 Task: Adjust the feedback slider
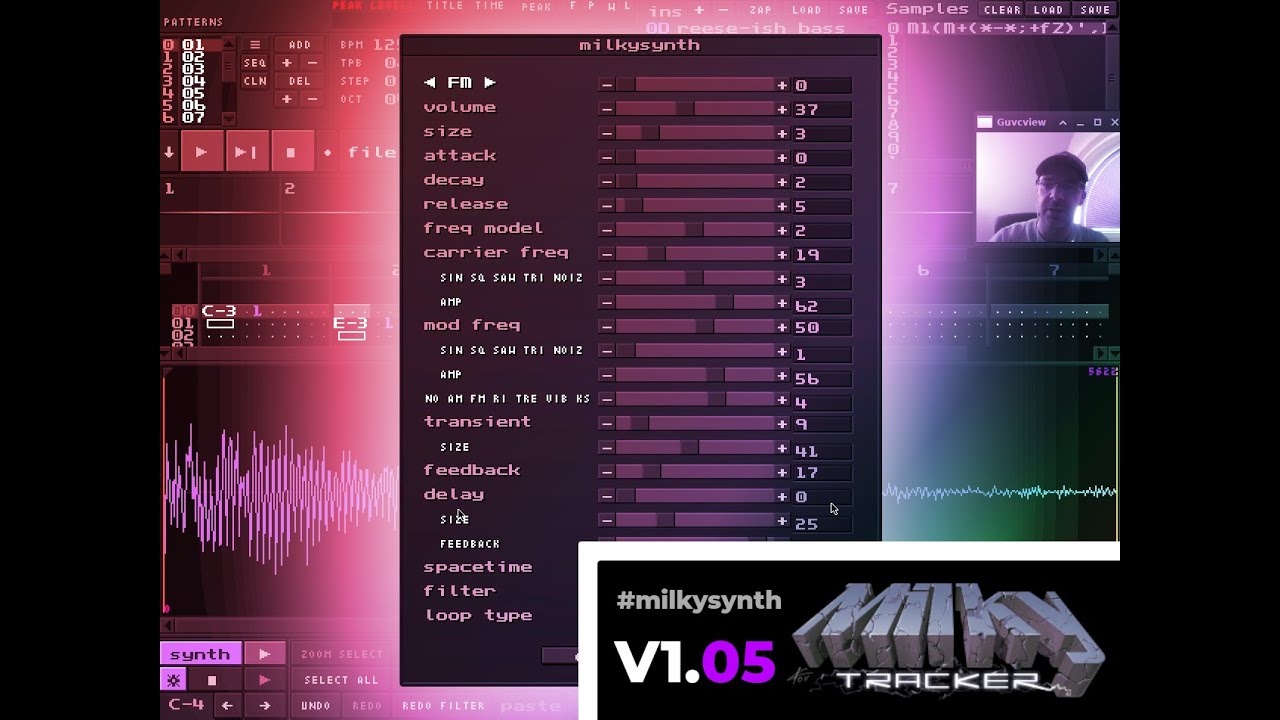695,472
